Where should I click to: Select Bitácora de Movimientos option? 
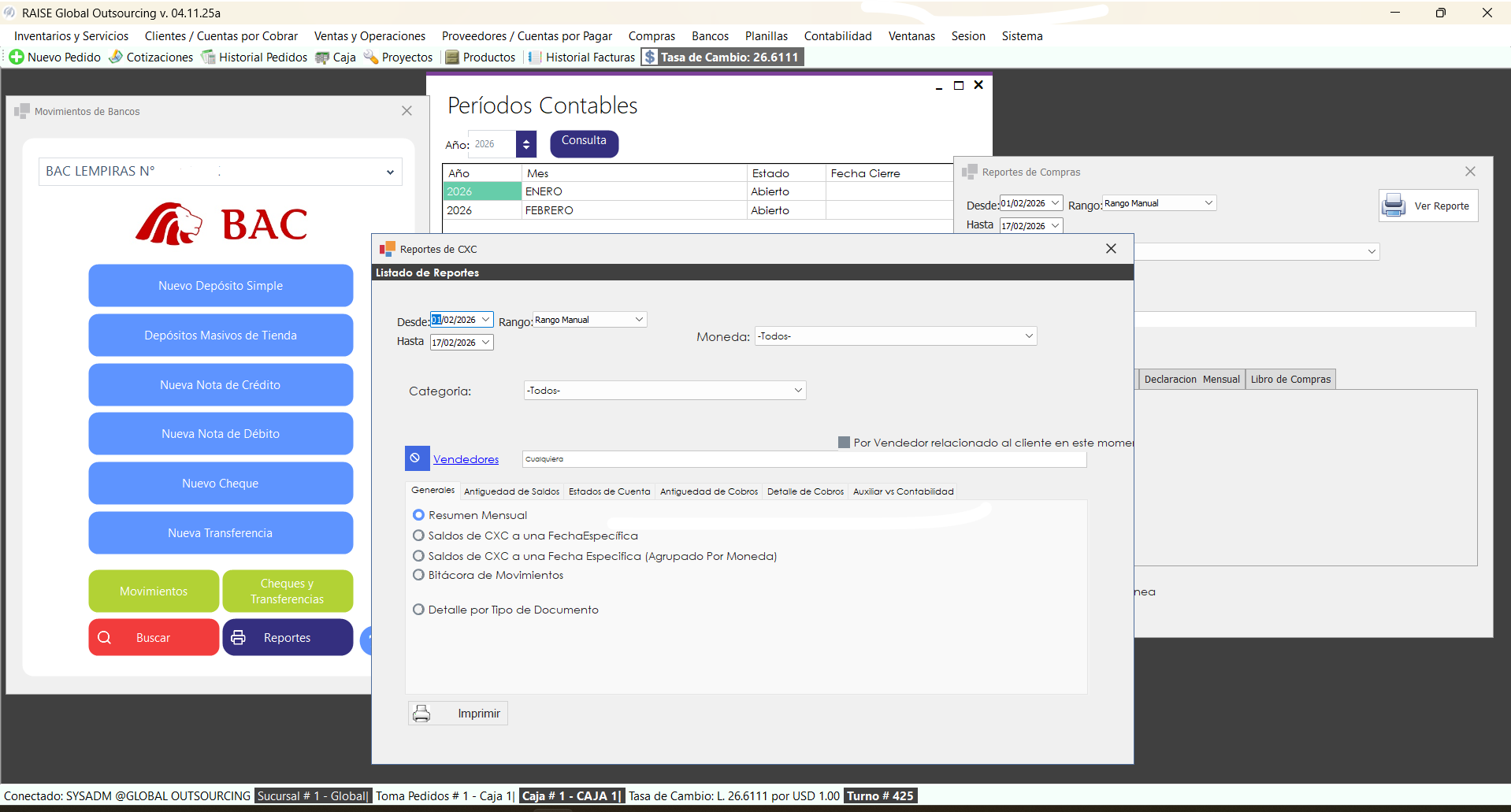pos(419,575)
